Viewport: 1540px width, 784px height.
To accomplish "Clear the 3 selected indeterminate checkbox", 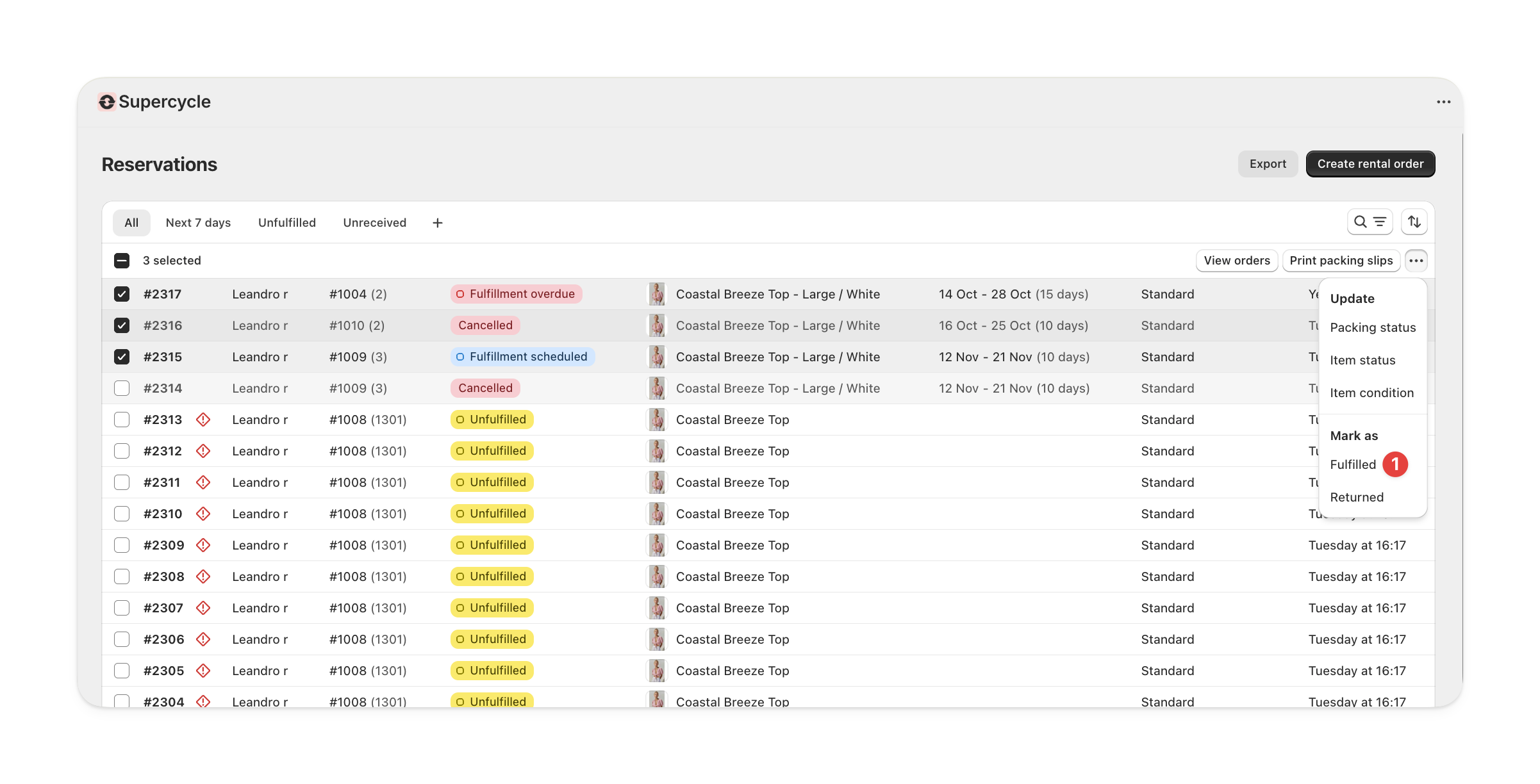I will 121,260.
